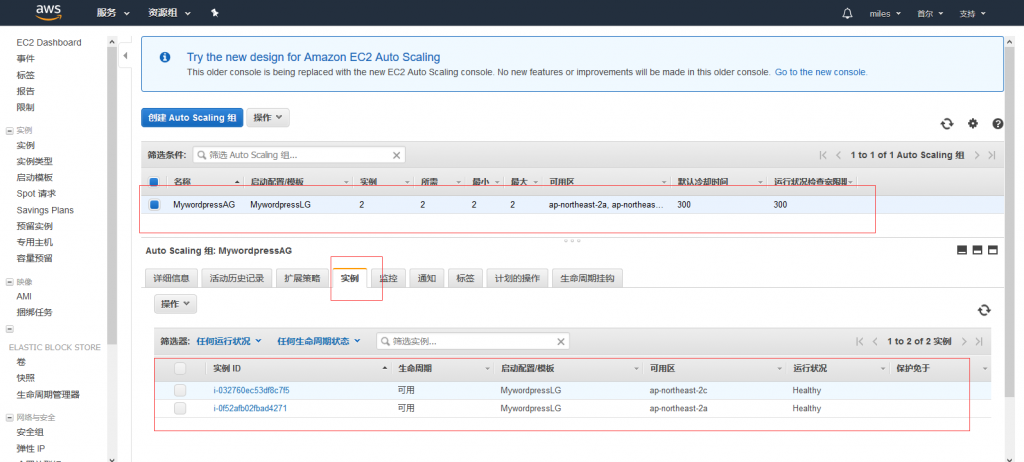Collapse the 实例 sidebar section
The height and width of the screenshot is (462, 1024).
(x=10, y=131)
